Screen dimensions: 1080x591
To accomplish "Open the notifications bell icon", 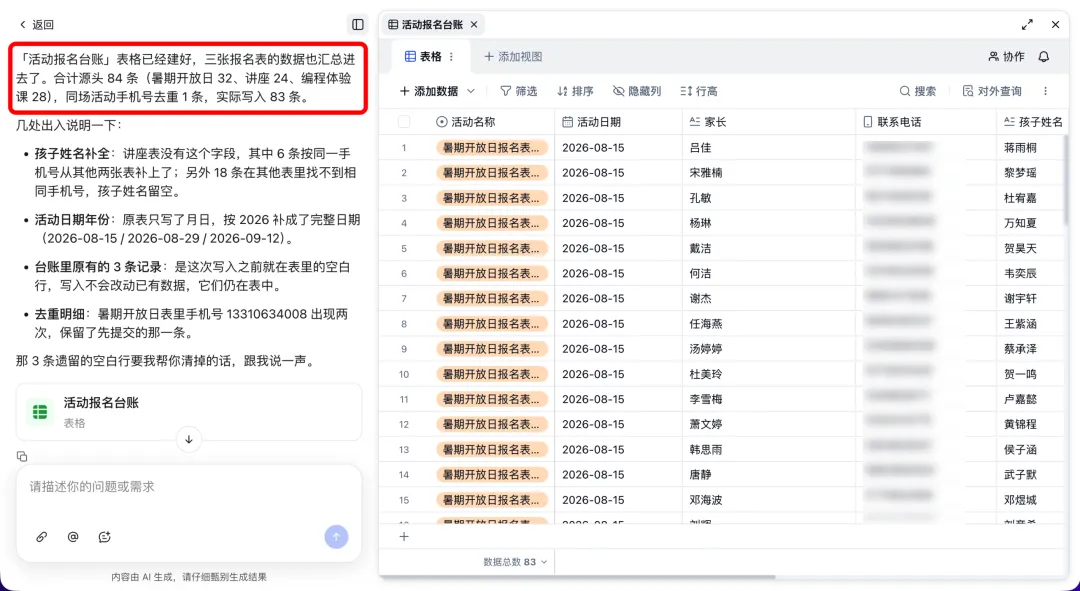I will tap(1043, 56).
